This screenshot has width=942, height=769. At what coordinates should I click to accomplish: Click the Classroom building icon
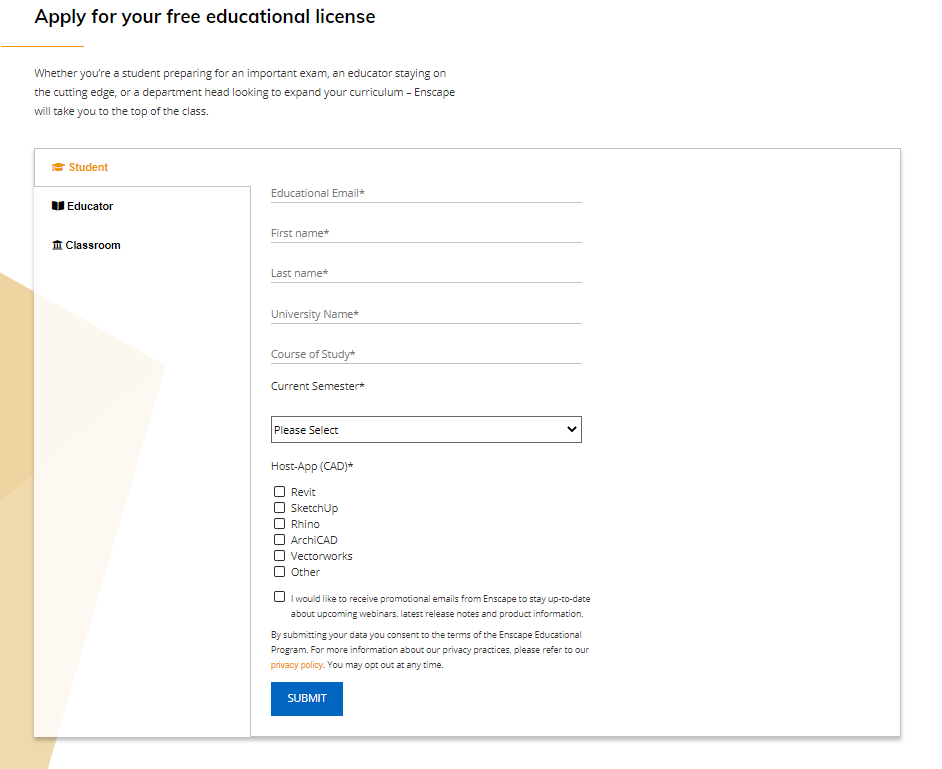[x=57, y=245]
